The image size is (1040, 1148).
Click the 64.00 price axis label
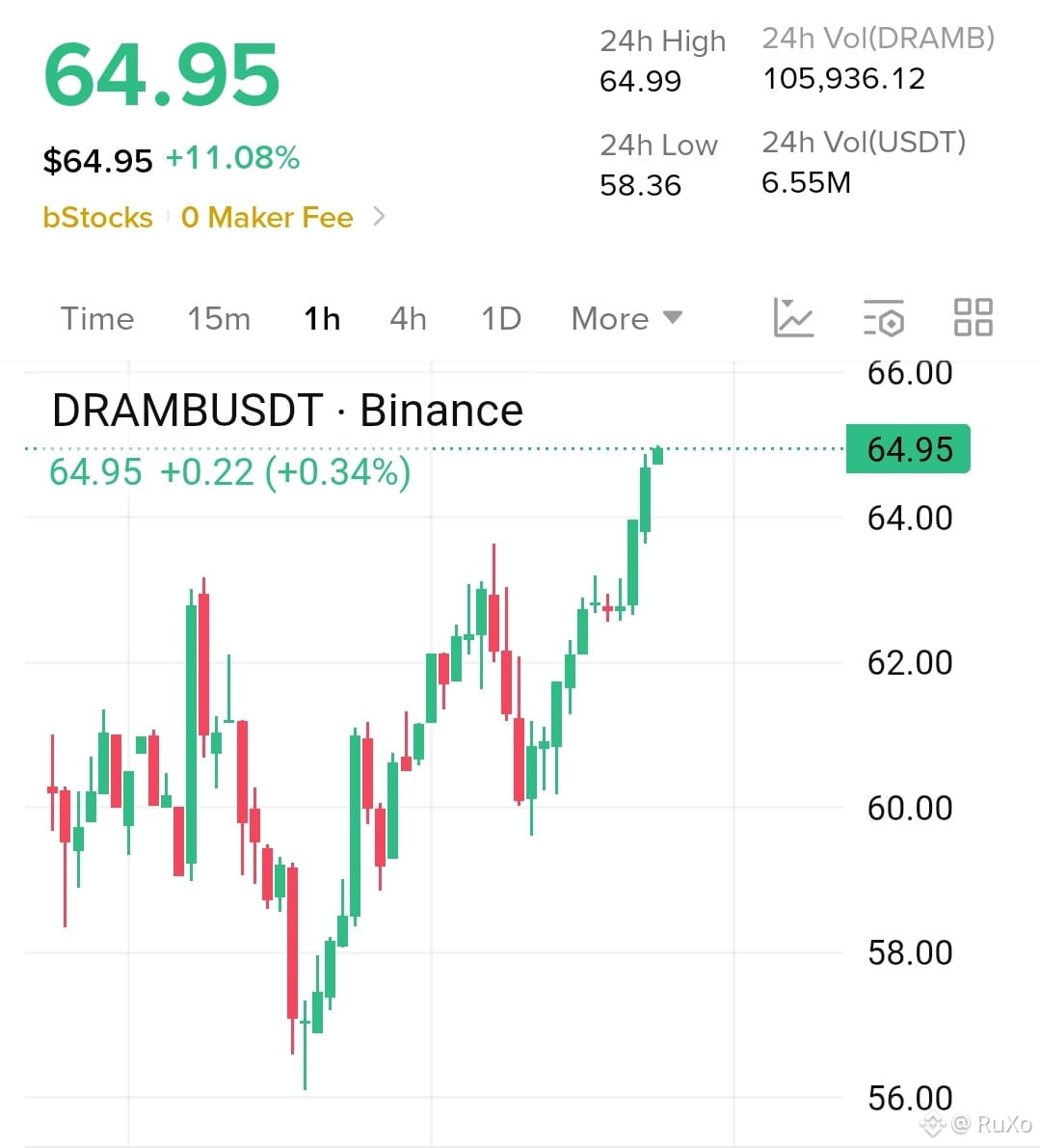tap(910, 519)
